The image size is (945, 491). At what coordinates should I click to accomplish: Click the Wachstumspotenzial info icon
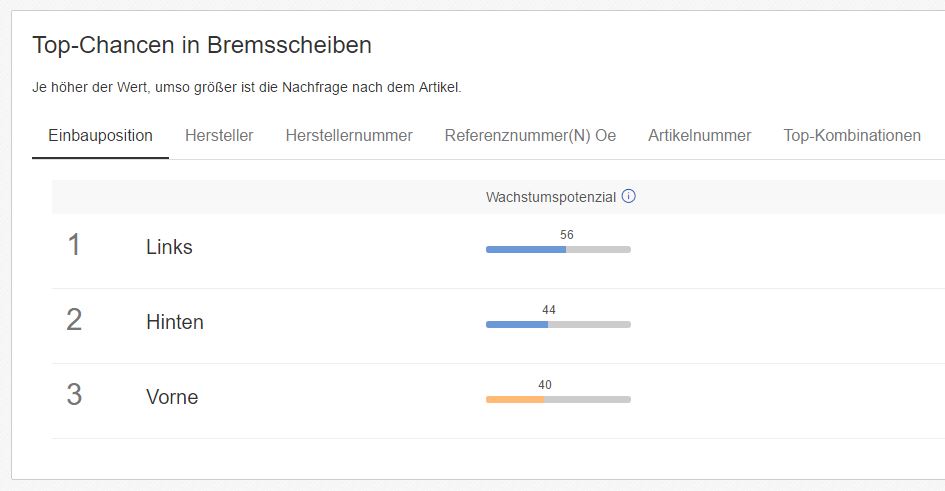(x=629, y=196)
